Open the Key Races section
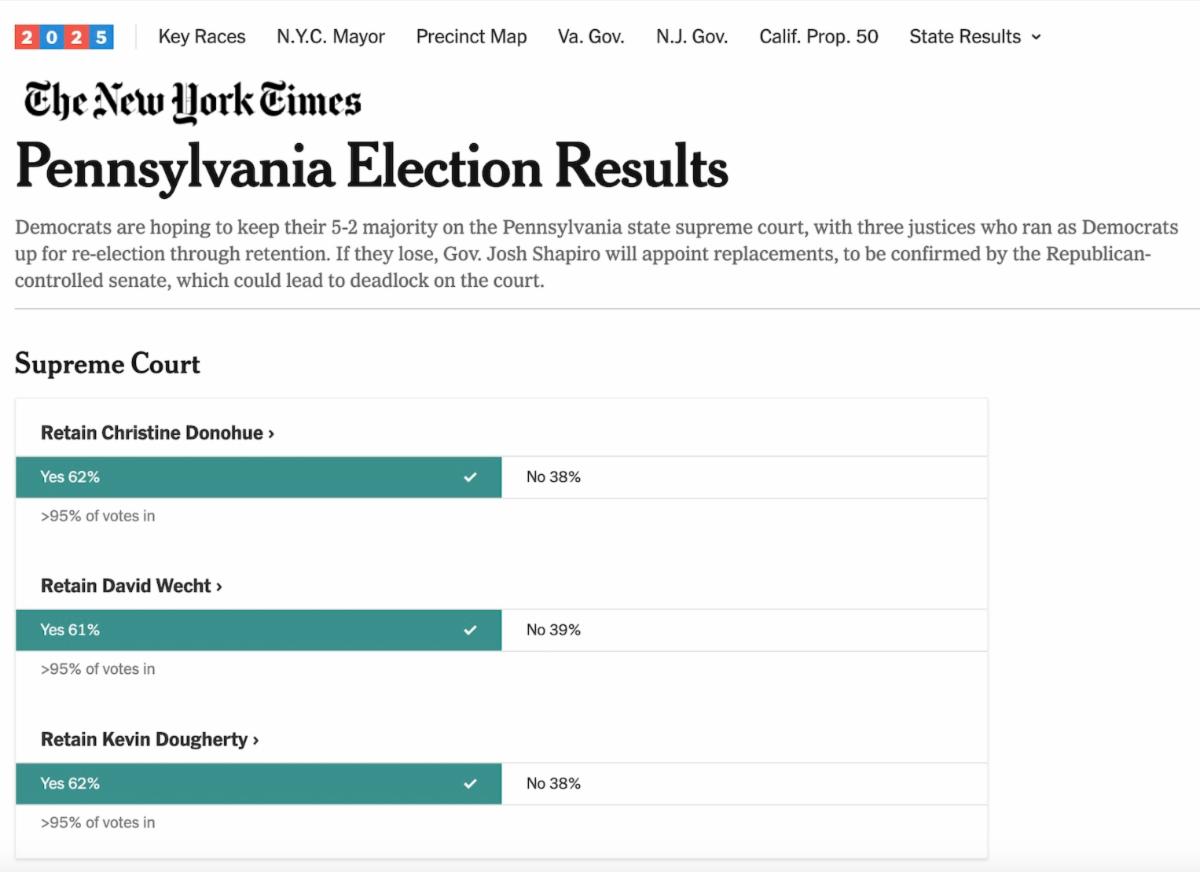 point(201,36)
